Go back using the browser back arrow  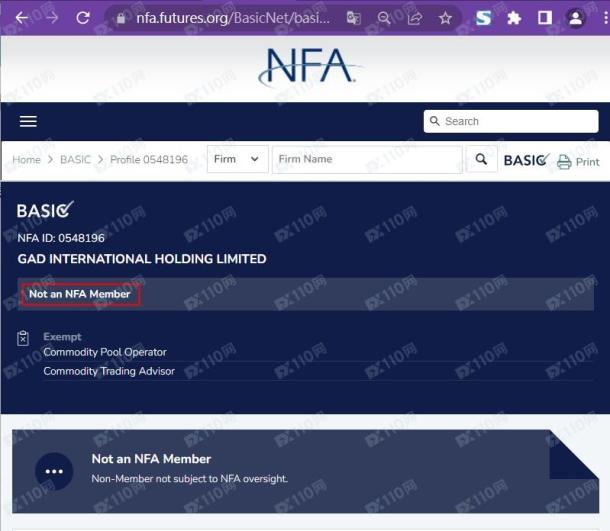[x=21, y=18]
